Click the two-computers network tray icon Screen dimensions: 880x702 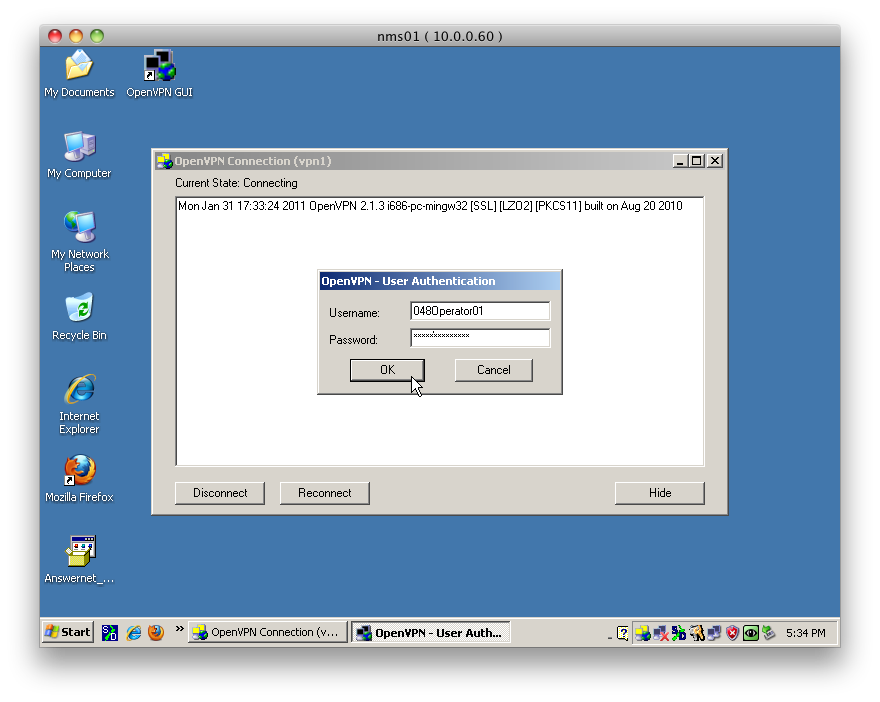(x=714, y=634)
